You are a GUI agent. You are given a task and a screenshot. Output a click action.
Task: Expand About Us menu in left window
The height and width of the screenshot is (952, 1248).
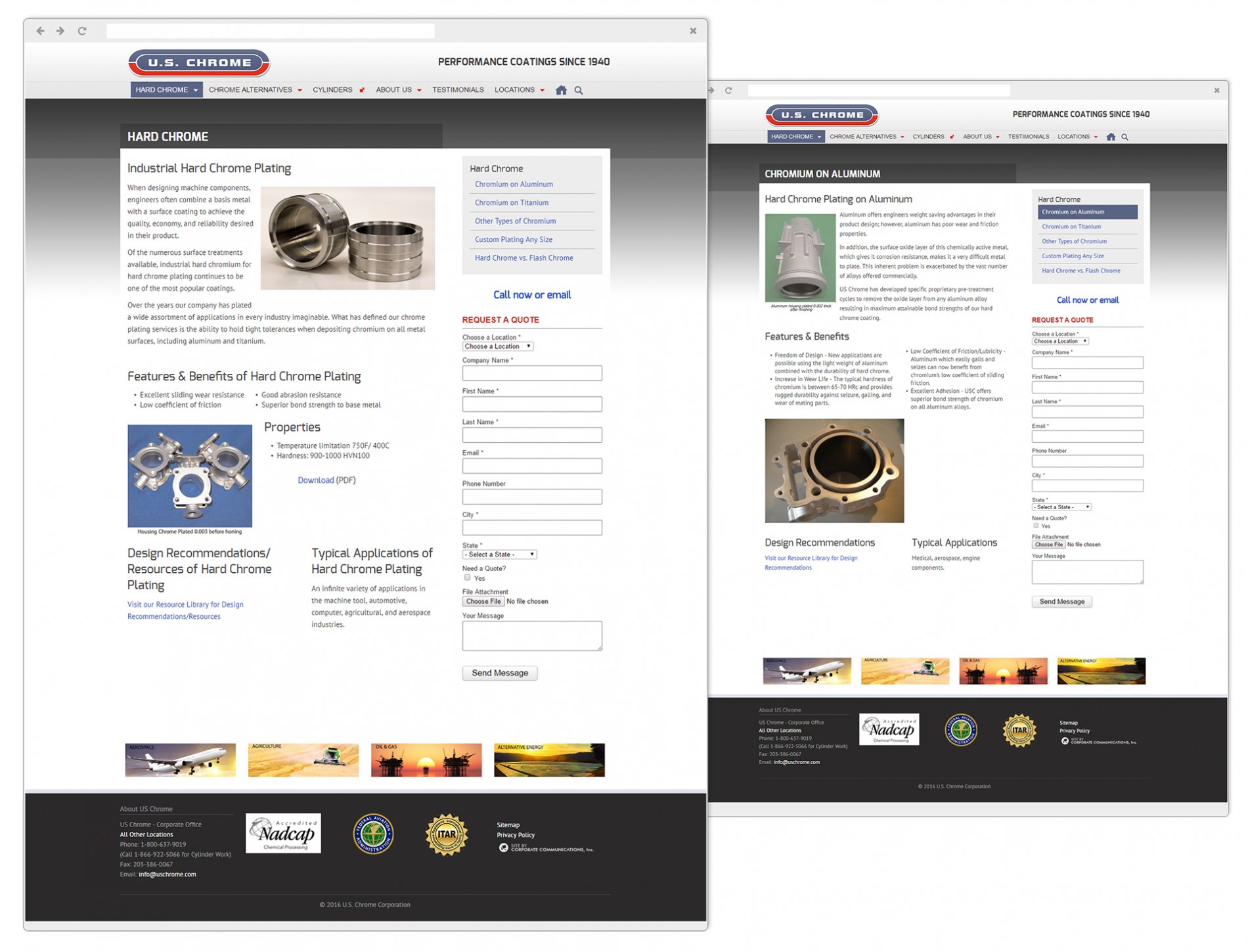pos(399,90)
